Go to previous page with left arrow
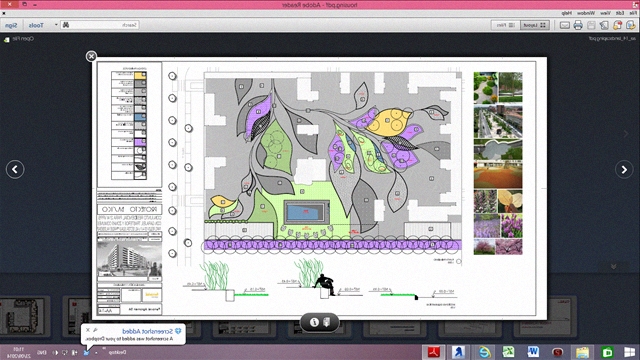The width and height of the screenshot is (640, 360). tap(15, 169)
